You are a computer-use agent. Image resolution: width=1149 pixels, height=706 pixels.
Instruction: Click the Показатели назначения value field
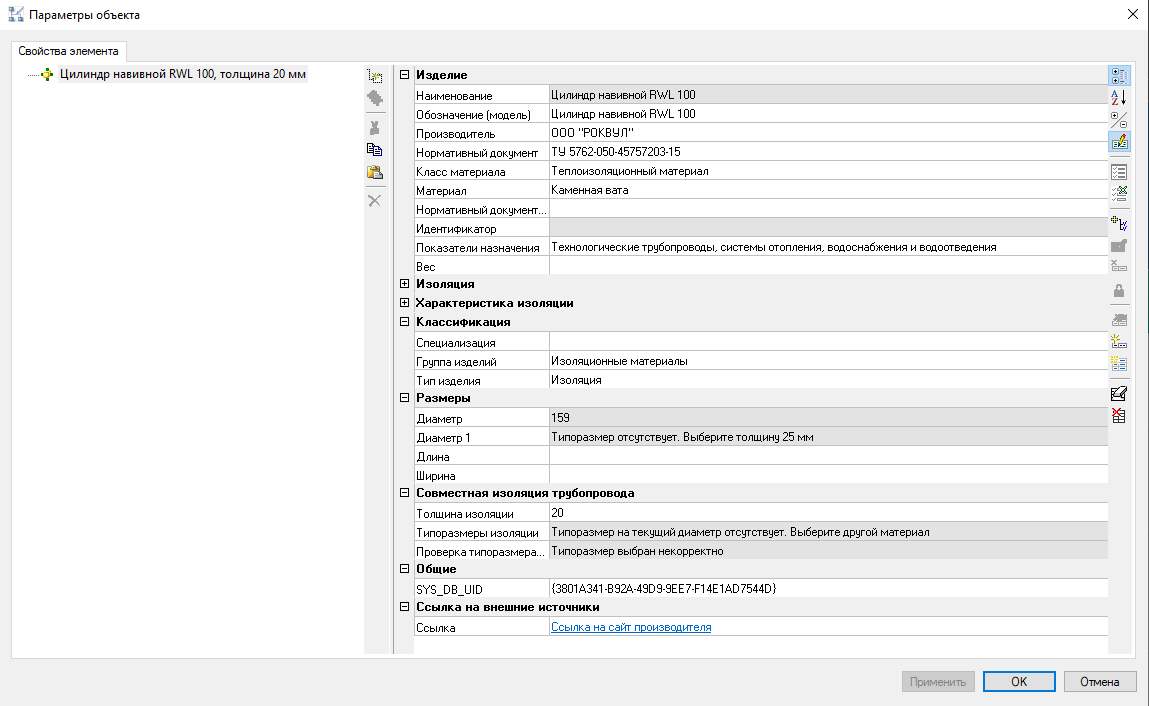click(x=828, y=248)
